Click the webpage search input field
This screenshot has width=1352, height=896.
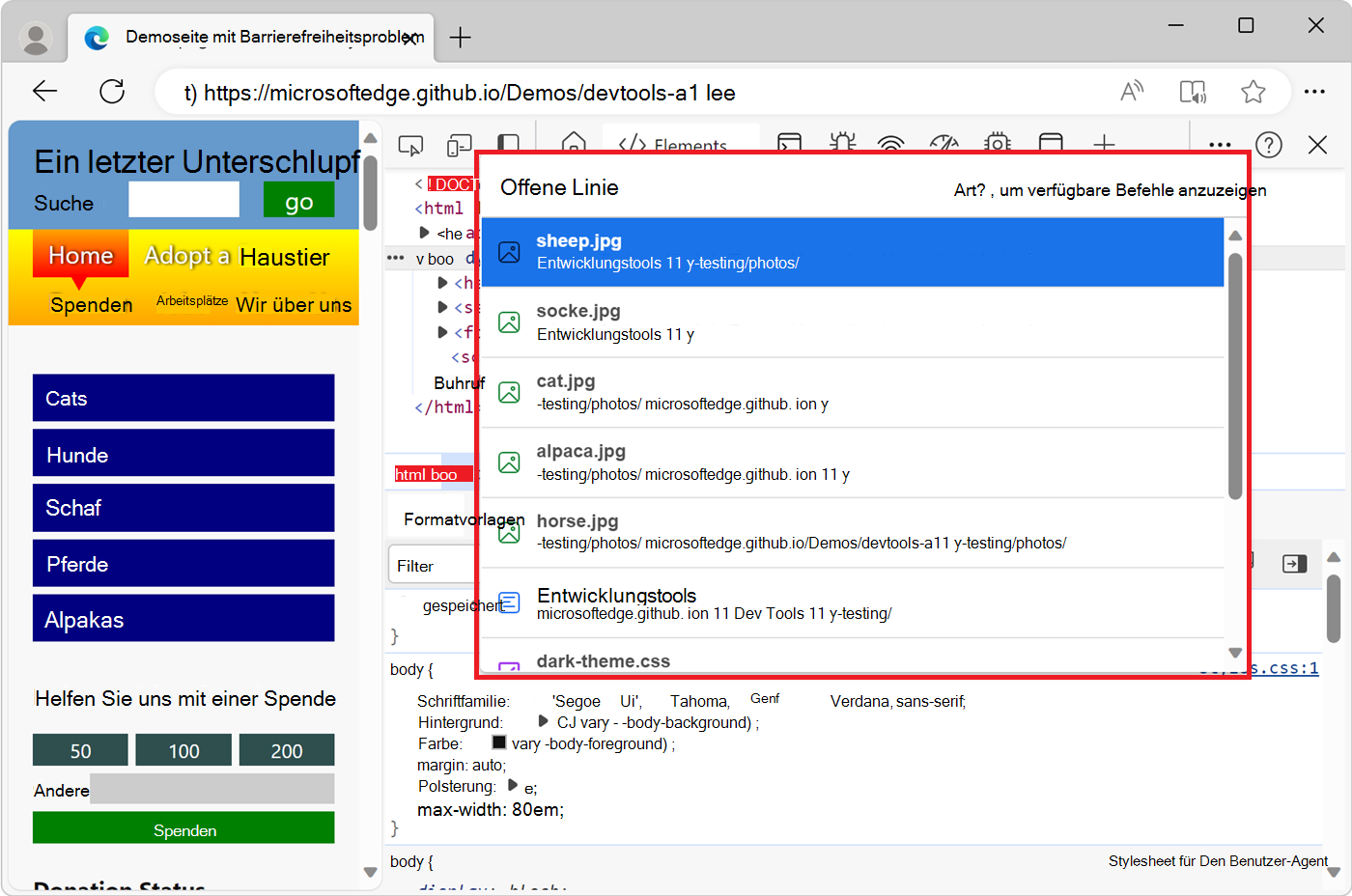(183, 200)
